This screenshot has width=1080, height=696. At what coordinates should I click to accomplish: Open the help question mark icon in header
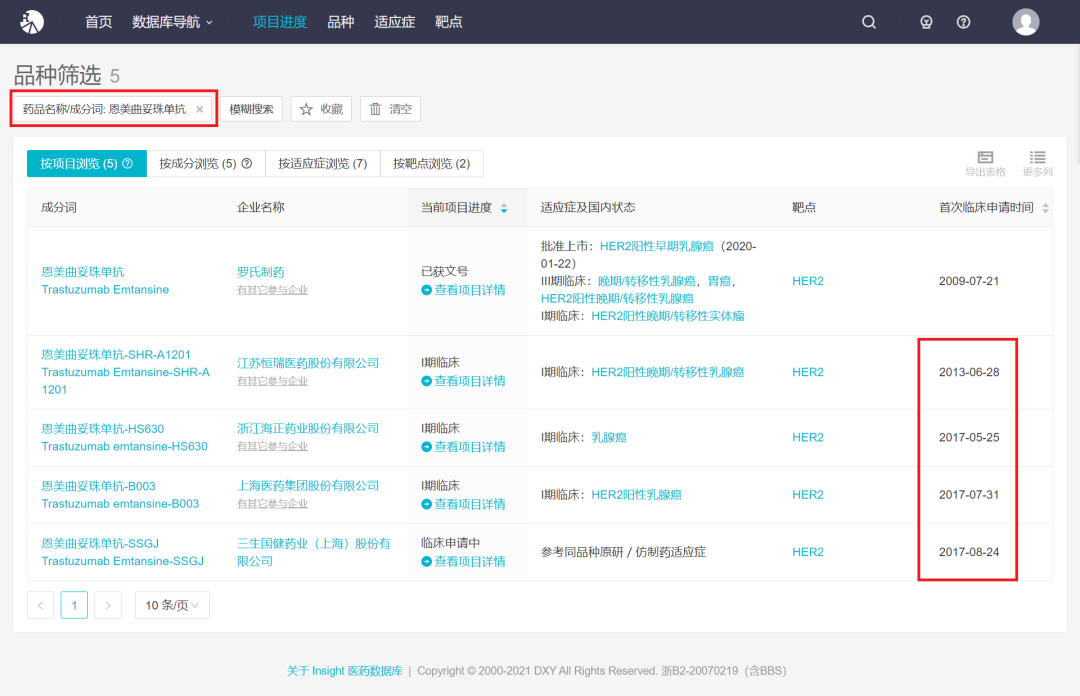[x=964, y=22]
